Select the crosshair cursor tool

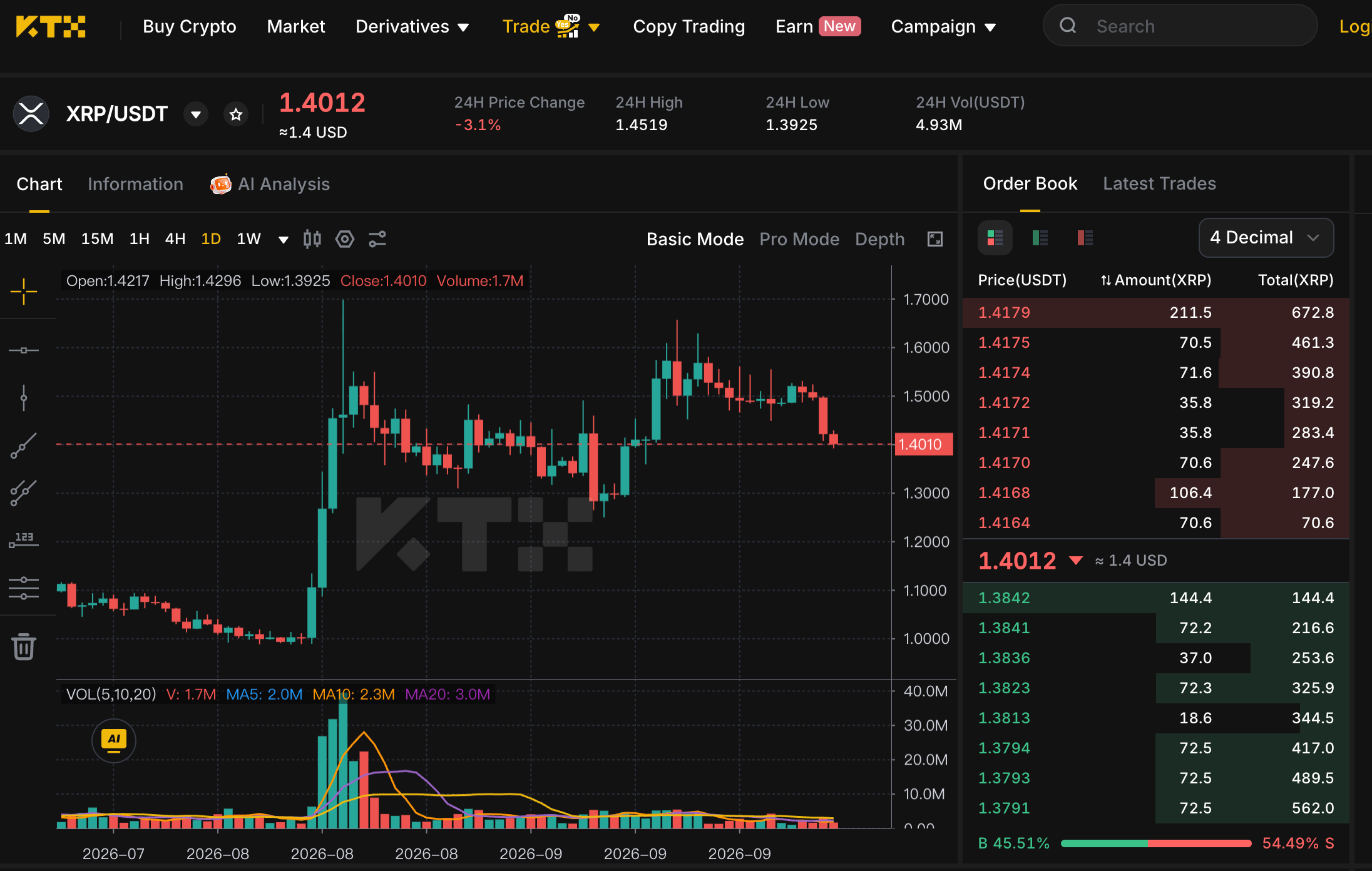24,292
